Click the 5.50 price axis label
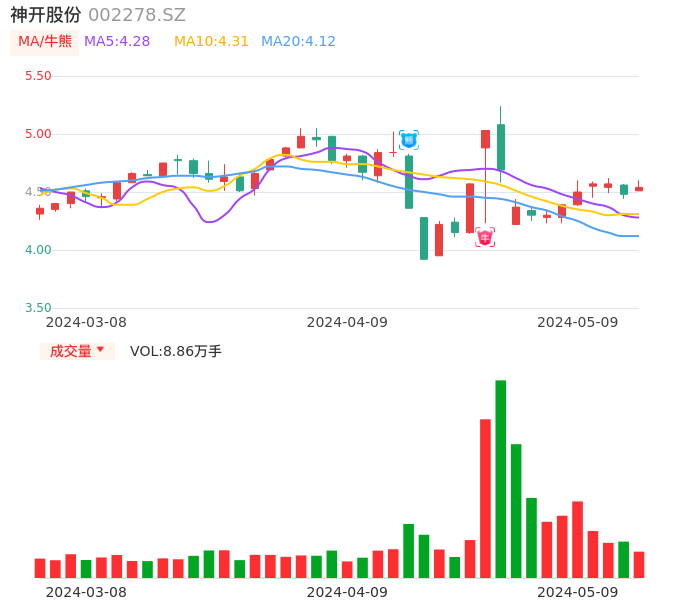The image size is (686, 606). [38, 76]
